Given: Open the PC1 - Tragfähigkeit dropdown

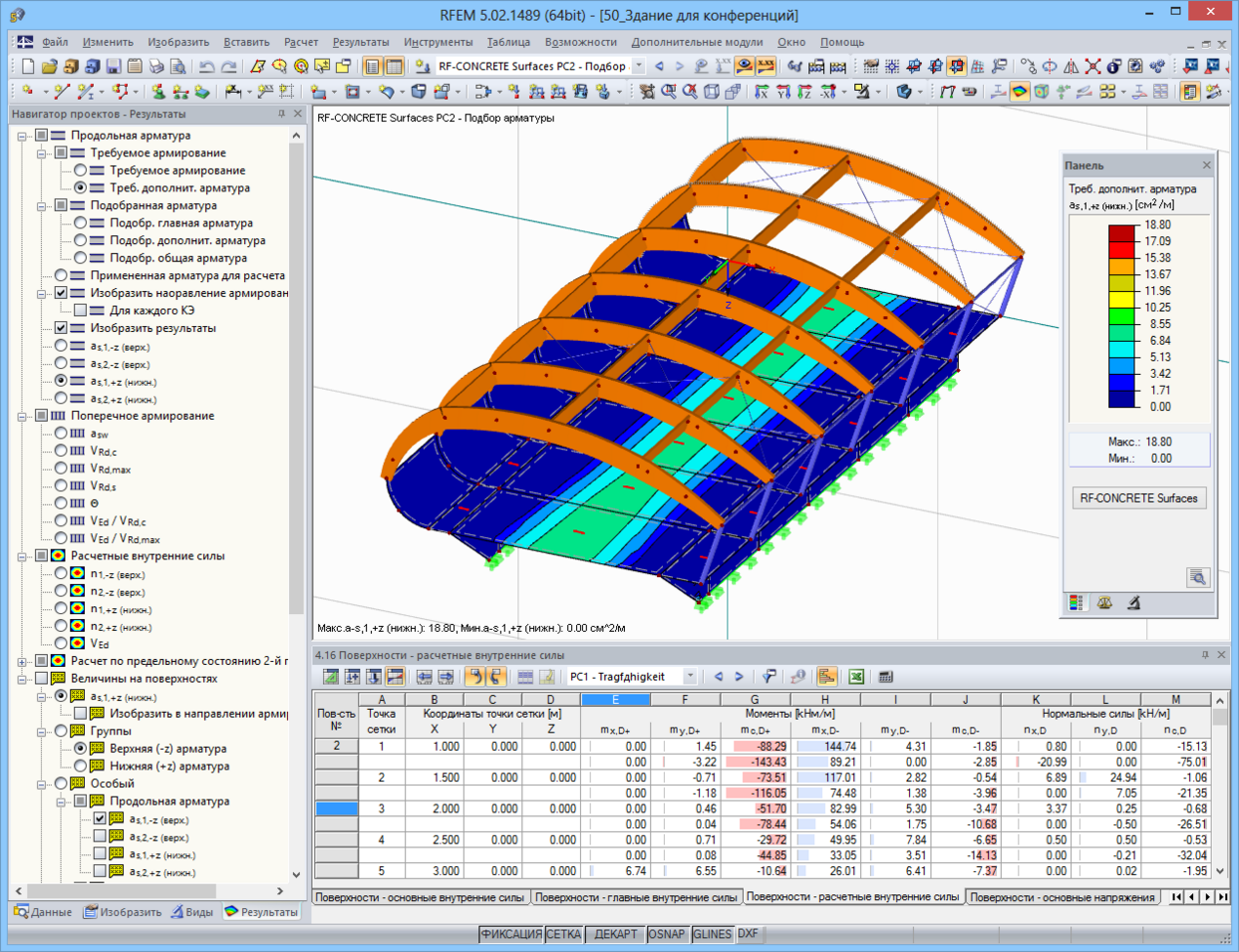Looking at the screenshot, I should coord(690,677).
